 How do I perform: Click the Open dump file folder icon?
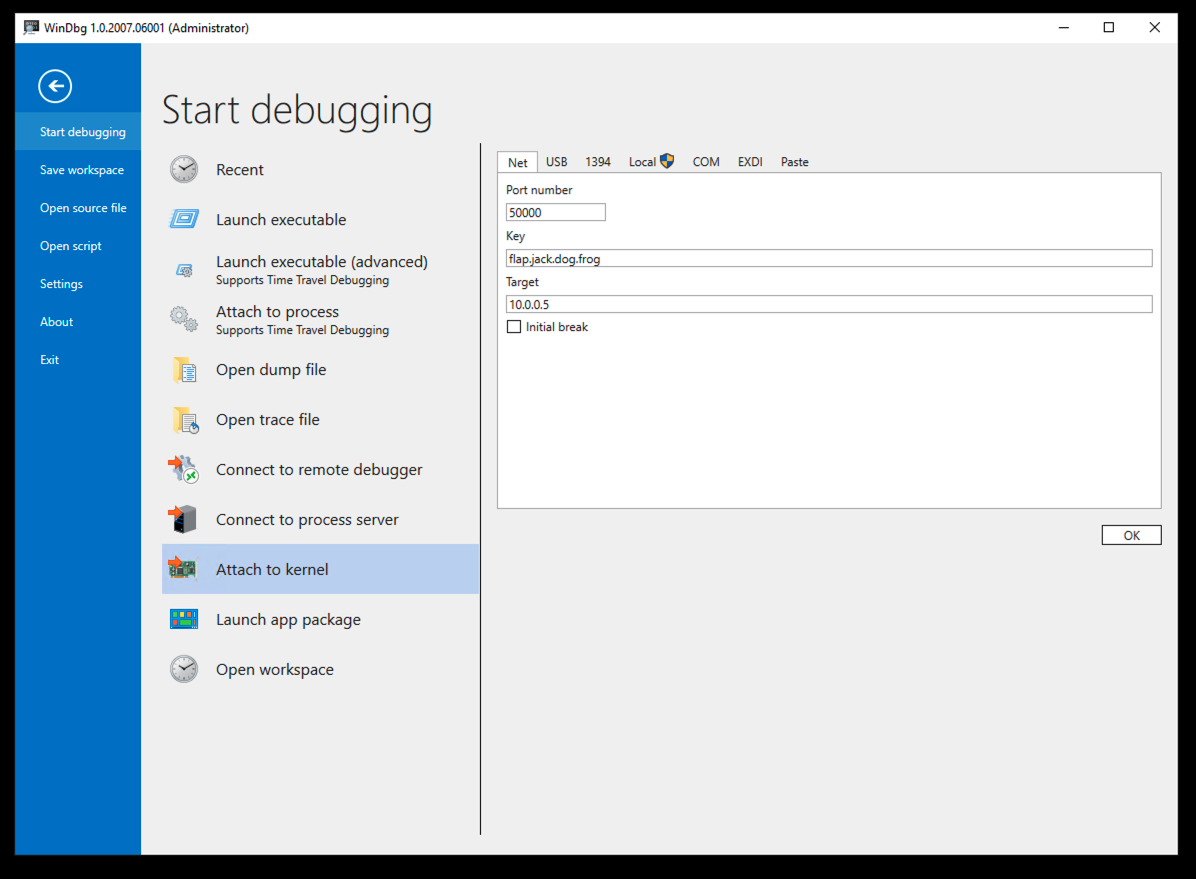pos(184,370)
